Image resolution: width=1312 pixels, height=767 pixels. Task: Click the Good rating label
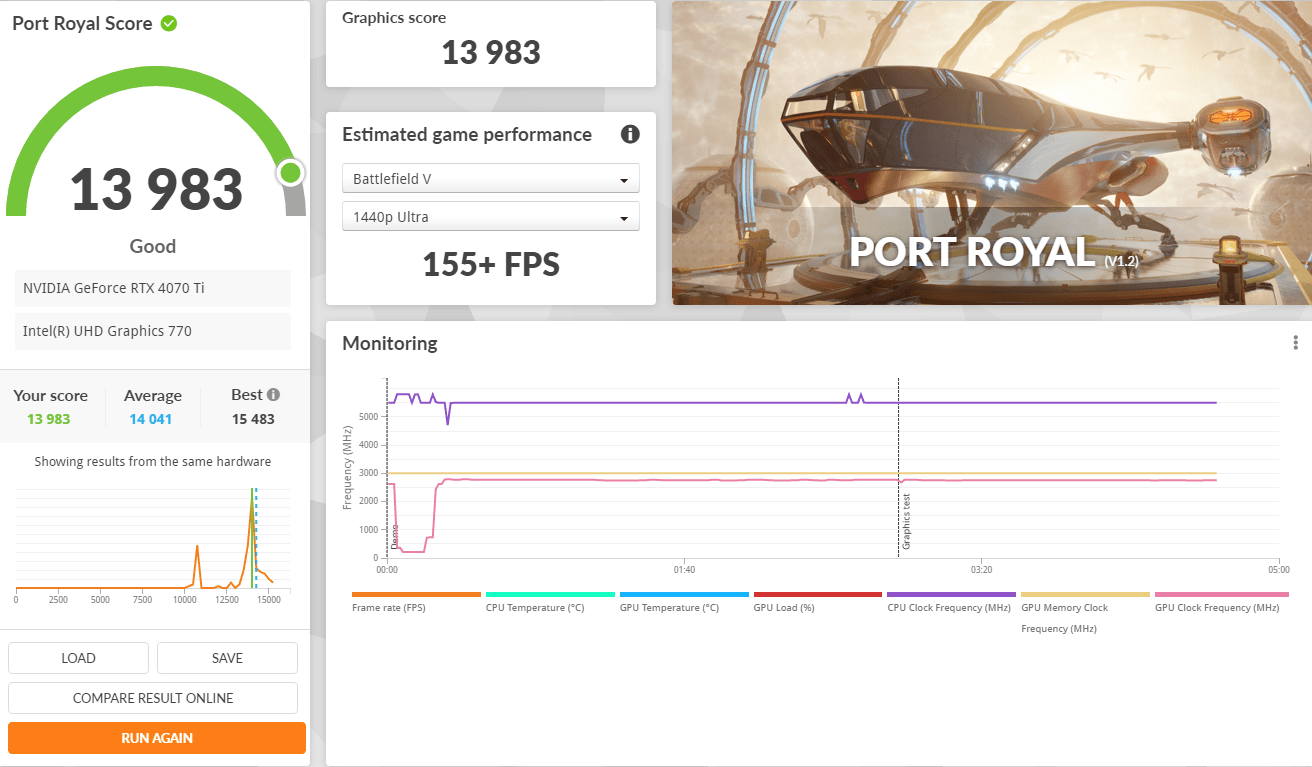[x=153, y=246]
